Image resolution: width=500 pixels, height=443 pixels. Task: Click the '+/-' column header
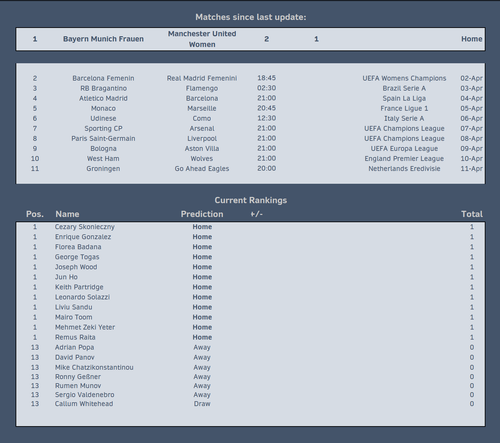tap(257, 214)
